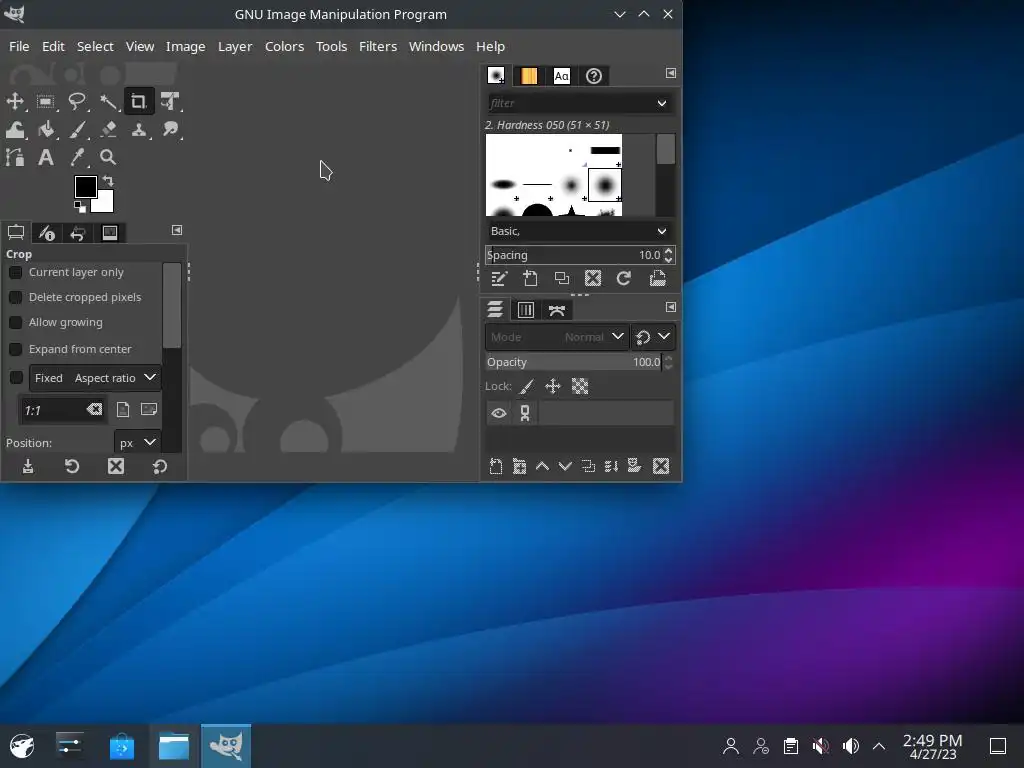This screenshot has width=1024, height=768.
Task: Open the Basic brush tag dropdown
Action: click(580, 231)
